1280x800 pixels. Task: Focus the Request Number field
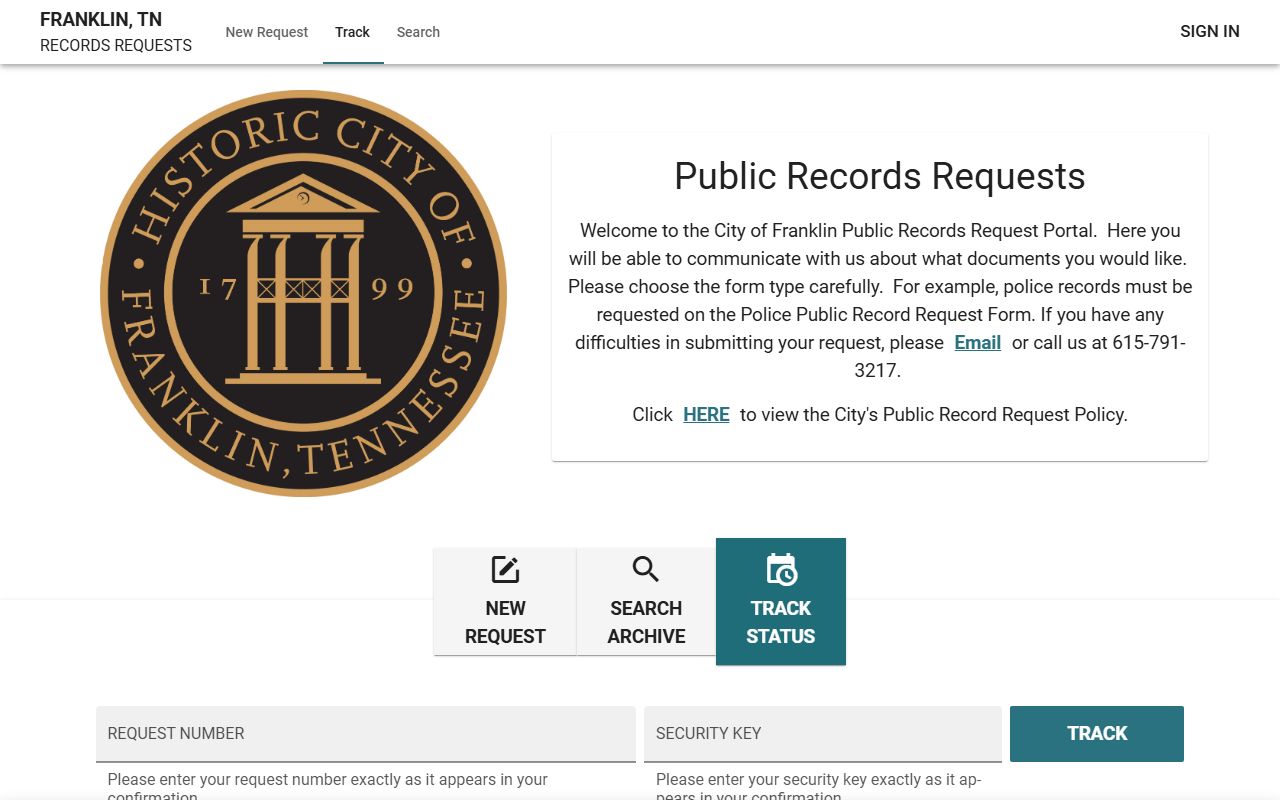click(x=366, y=734)
